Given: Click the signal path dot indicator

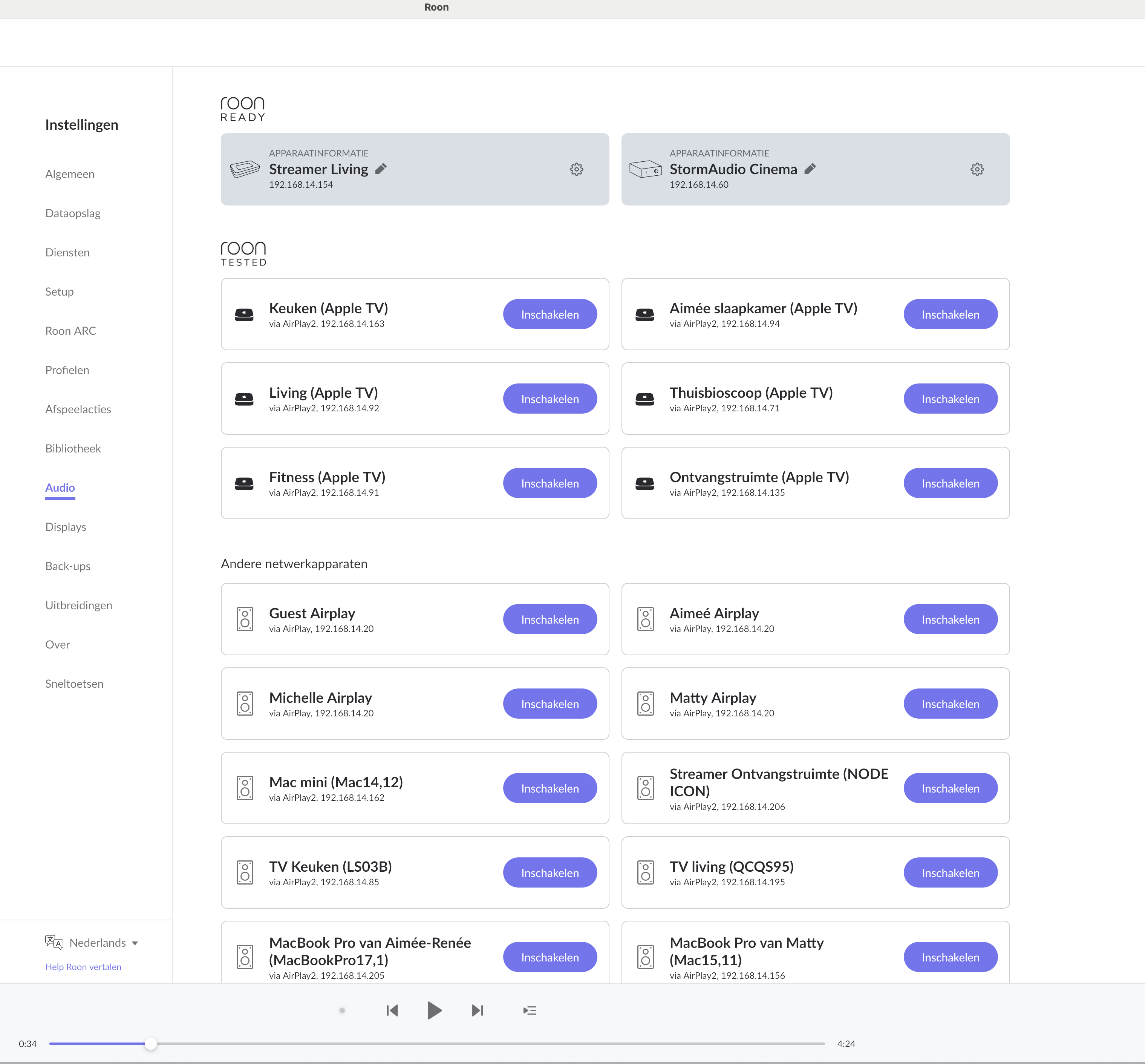Looking at the screenshot, I should [x=342, y=1010].
